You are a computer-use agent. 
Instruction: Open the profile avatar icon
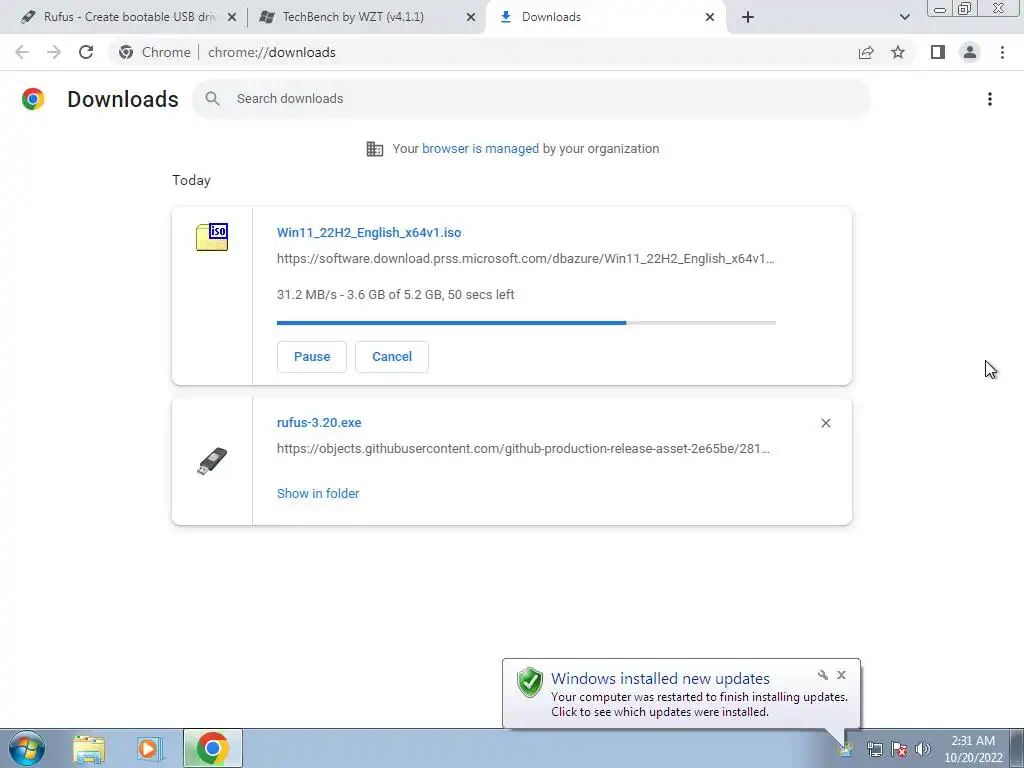pos(970,52)
